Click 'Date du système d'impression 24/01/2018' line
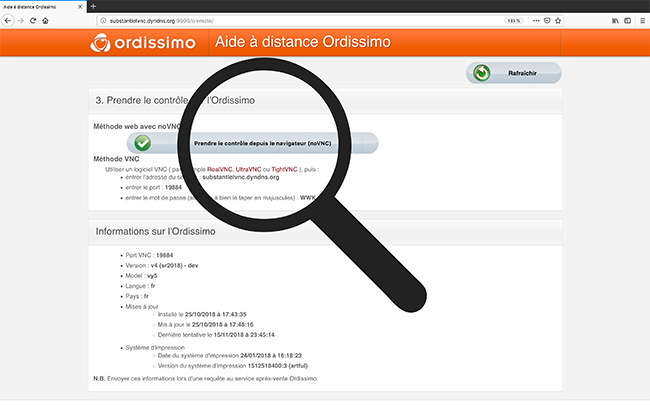650x406 pixels. (x=230, y=356)
